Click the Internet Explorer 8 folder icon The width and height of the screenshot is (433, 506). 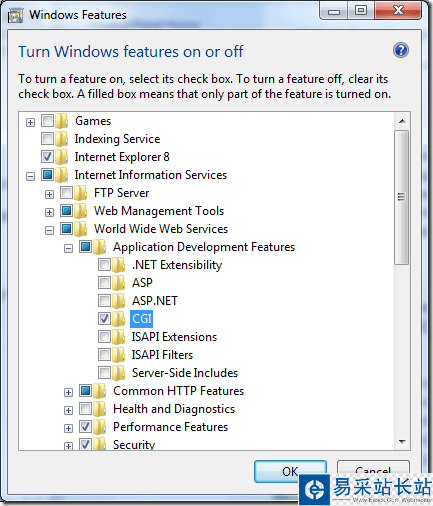pyautogui.click(x=62, y=157)
